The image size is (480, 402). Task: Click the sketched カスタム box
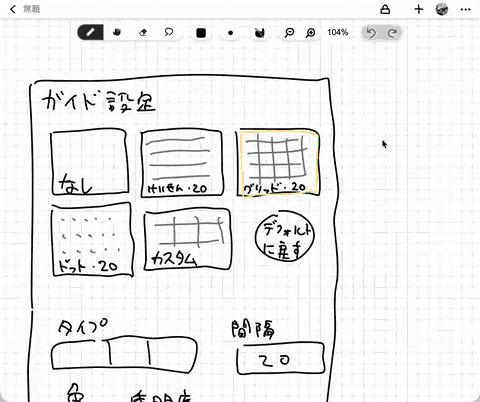coord(187,240)
